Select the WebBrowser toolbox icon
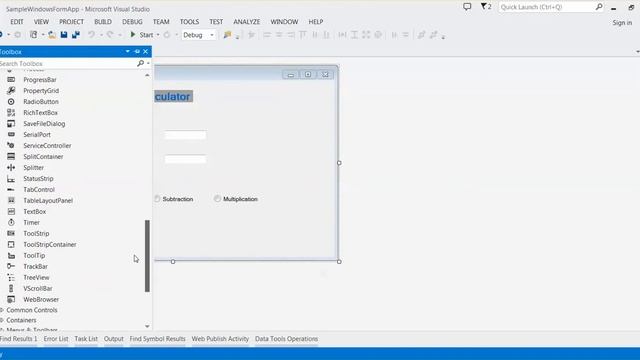The image size is (640, 360). click(x=11, y=300)
